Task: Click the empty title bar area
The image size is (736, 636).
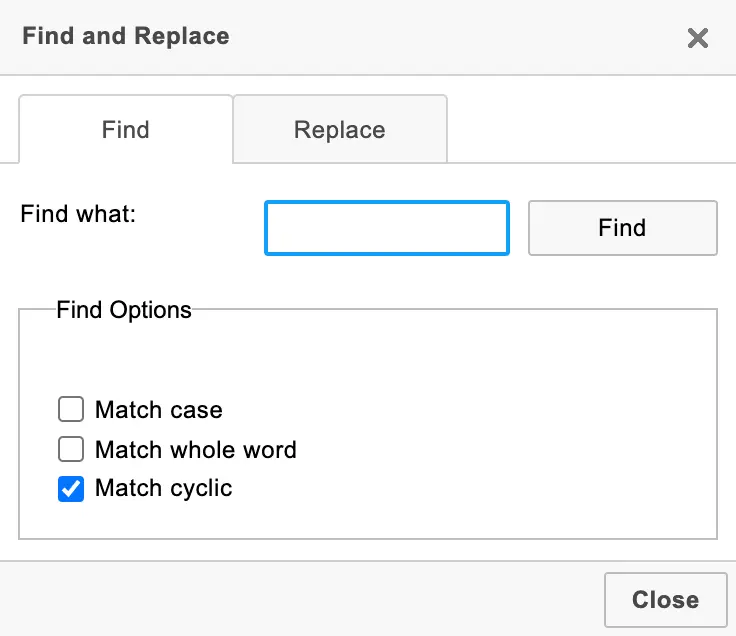Action: point(450,38)
